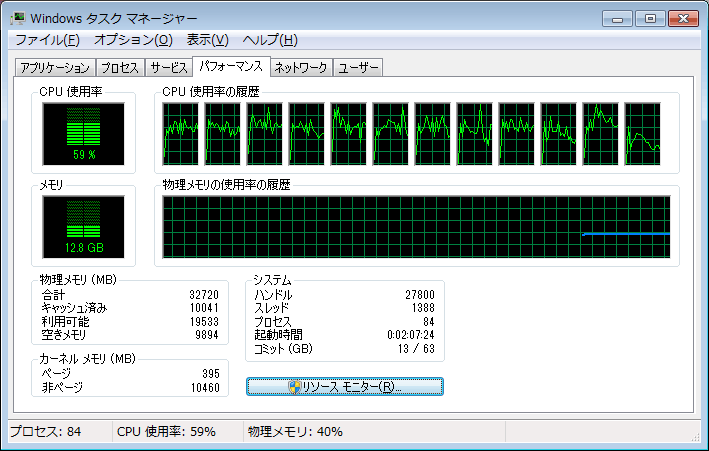Click the 物理メモリ (MB) group label
709x451 pixels.
pyautogui.click(x=78, y=280)
